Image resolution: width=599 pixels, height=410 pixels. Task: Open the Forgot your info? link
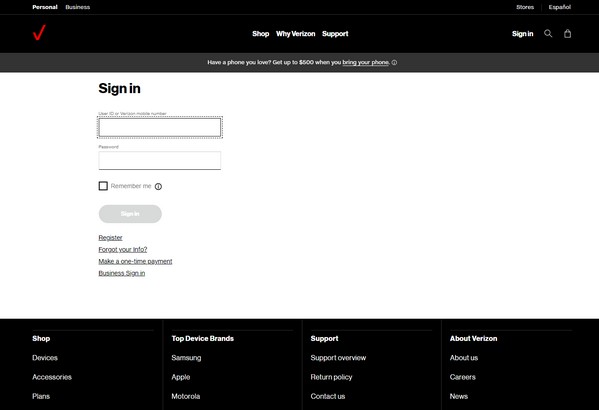pyautogui.click(x=123, y=250)
